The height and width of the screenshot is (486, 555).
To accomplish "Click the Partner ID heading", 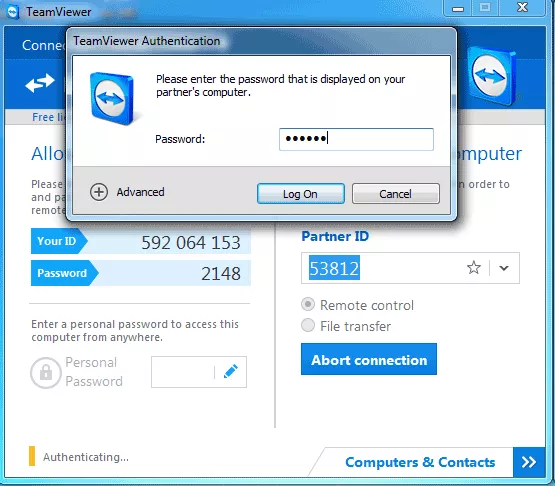I will click(x=335, y=236).
